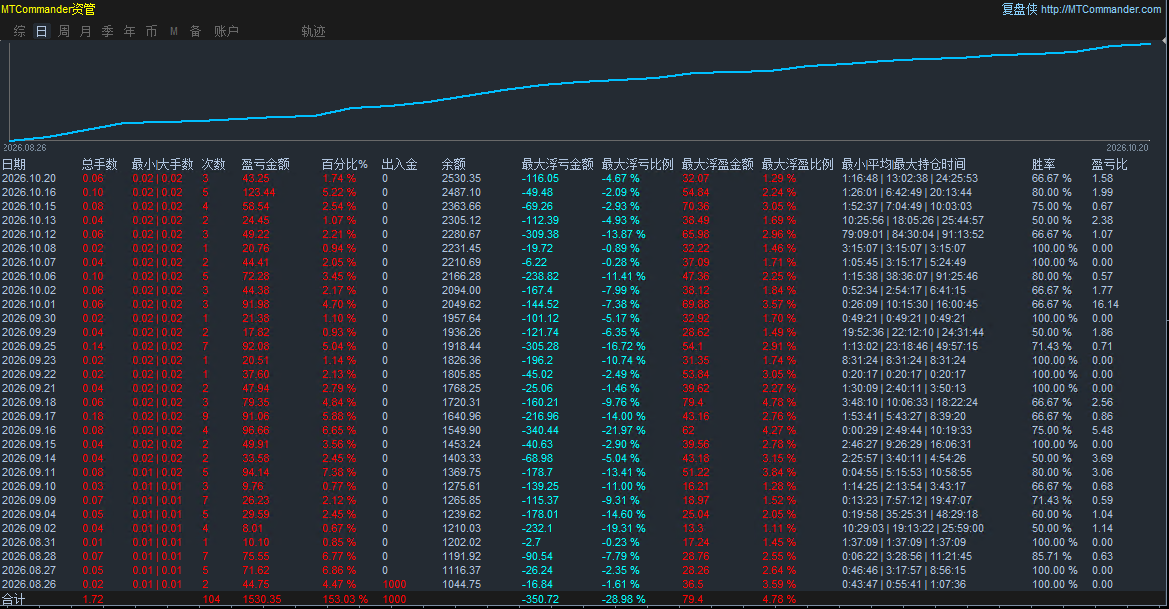Click the total lots value 0.18
This screenshot has height=609, width=1169.
(93, 416)
